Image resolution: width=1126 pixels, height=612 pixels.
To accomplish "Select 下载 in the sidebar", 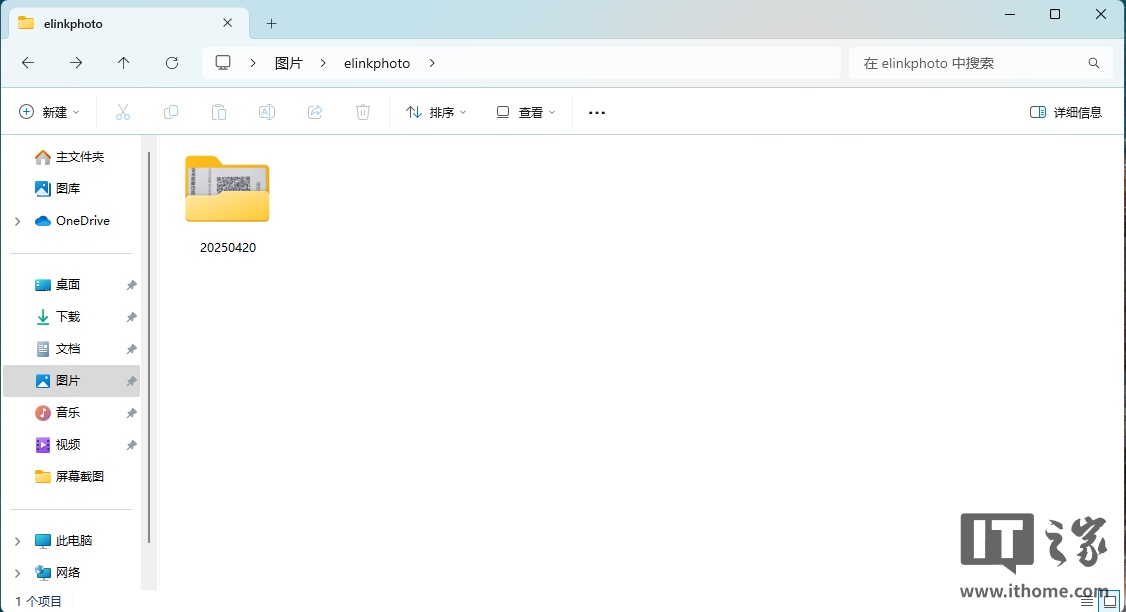I will click(68, 317).
